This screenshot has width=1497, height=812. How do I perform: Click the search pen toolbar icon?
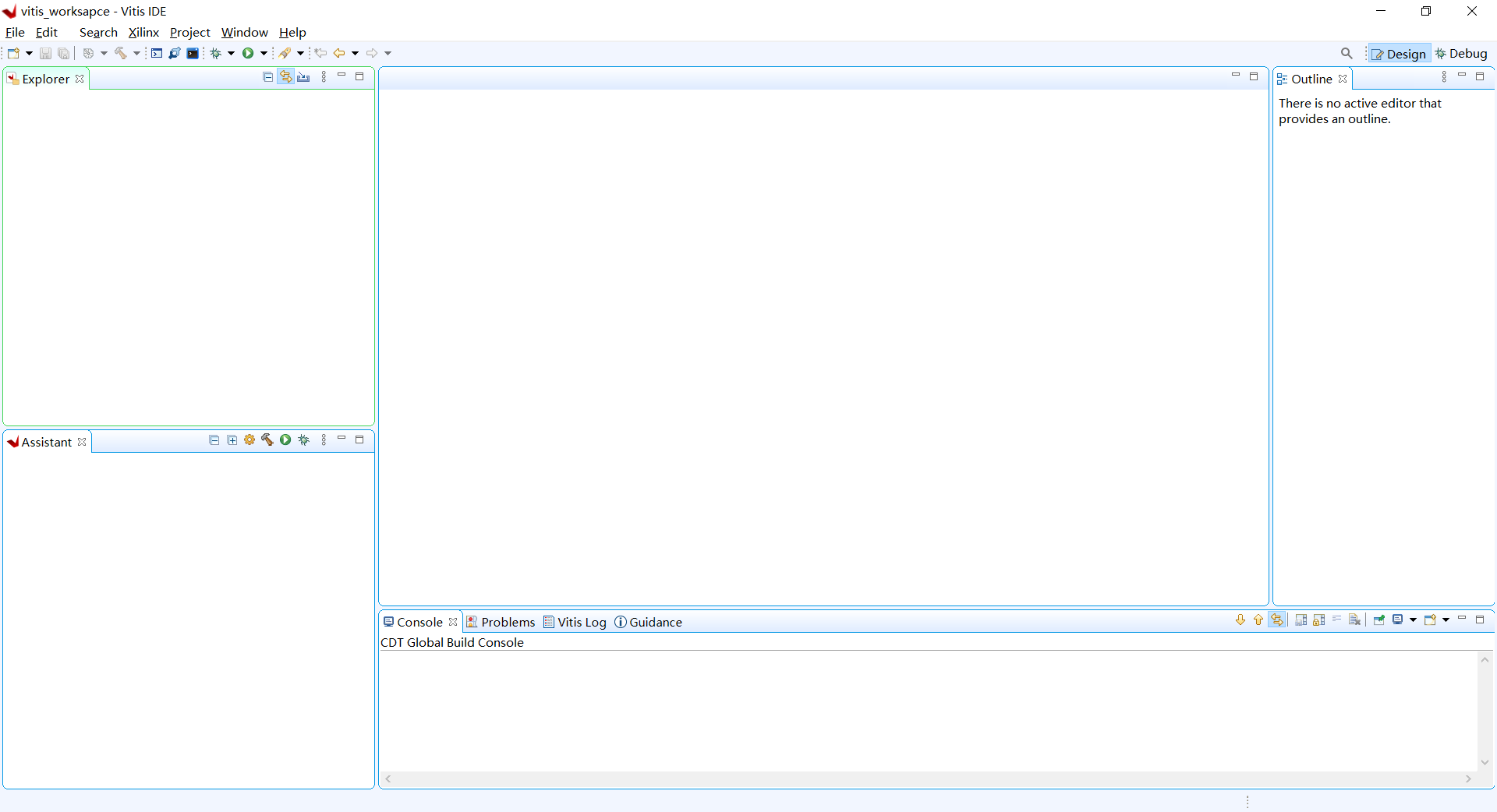285,53
